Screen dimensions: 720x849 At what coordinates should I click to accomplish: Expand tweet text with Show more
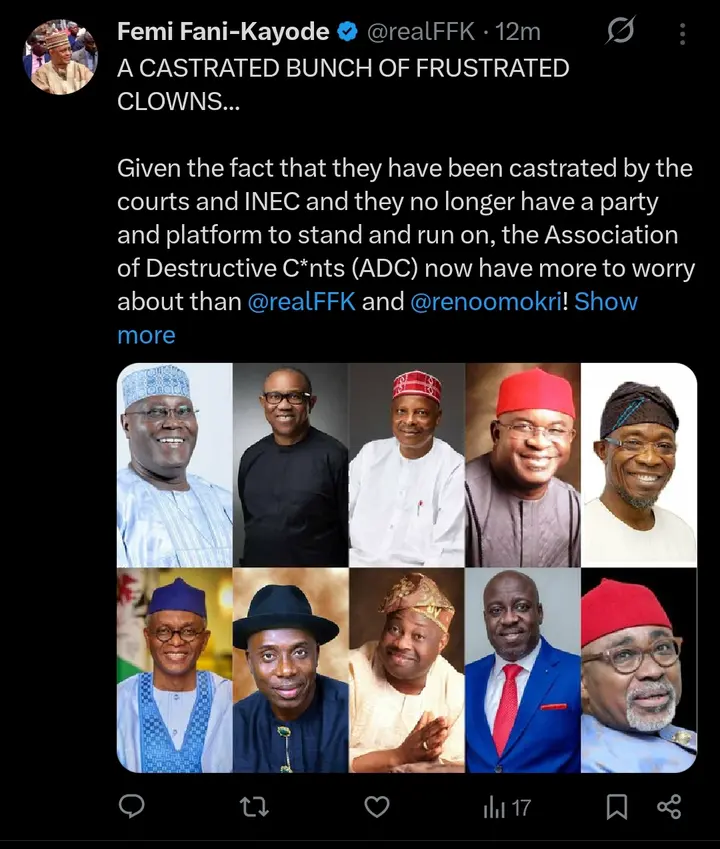point(606,301)
